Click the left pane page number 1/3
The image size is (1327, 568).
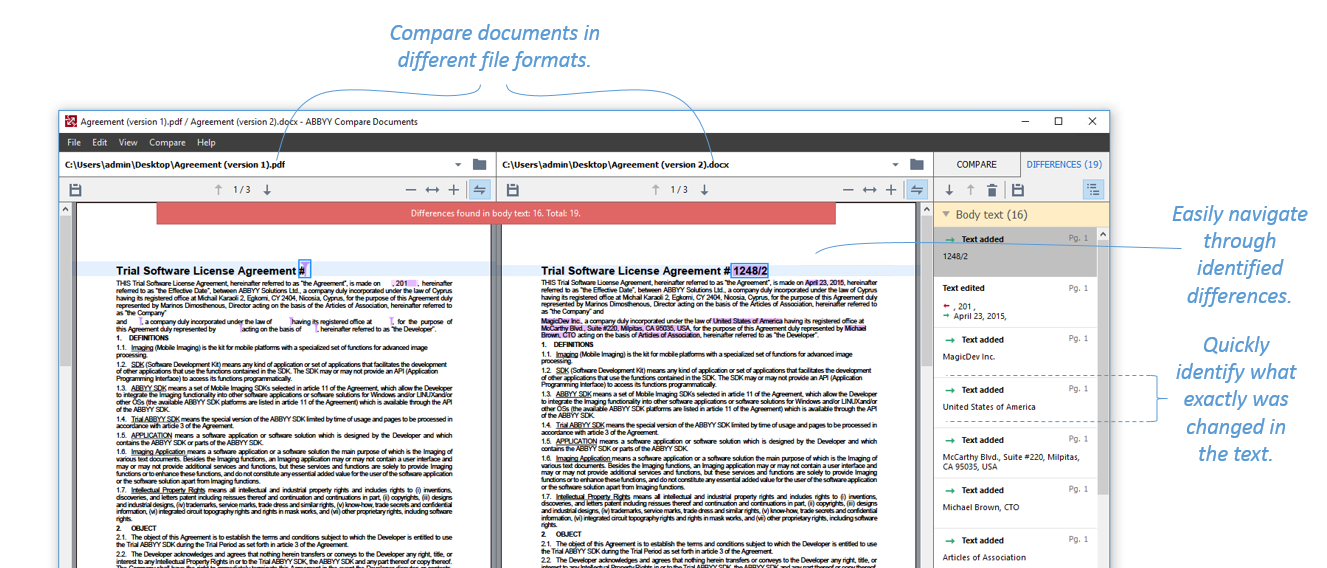tap(242, 190)
